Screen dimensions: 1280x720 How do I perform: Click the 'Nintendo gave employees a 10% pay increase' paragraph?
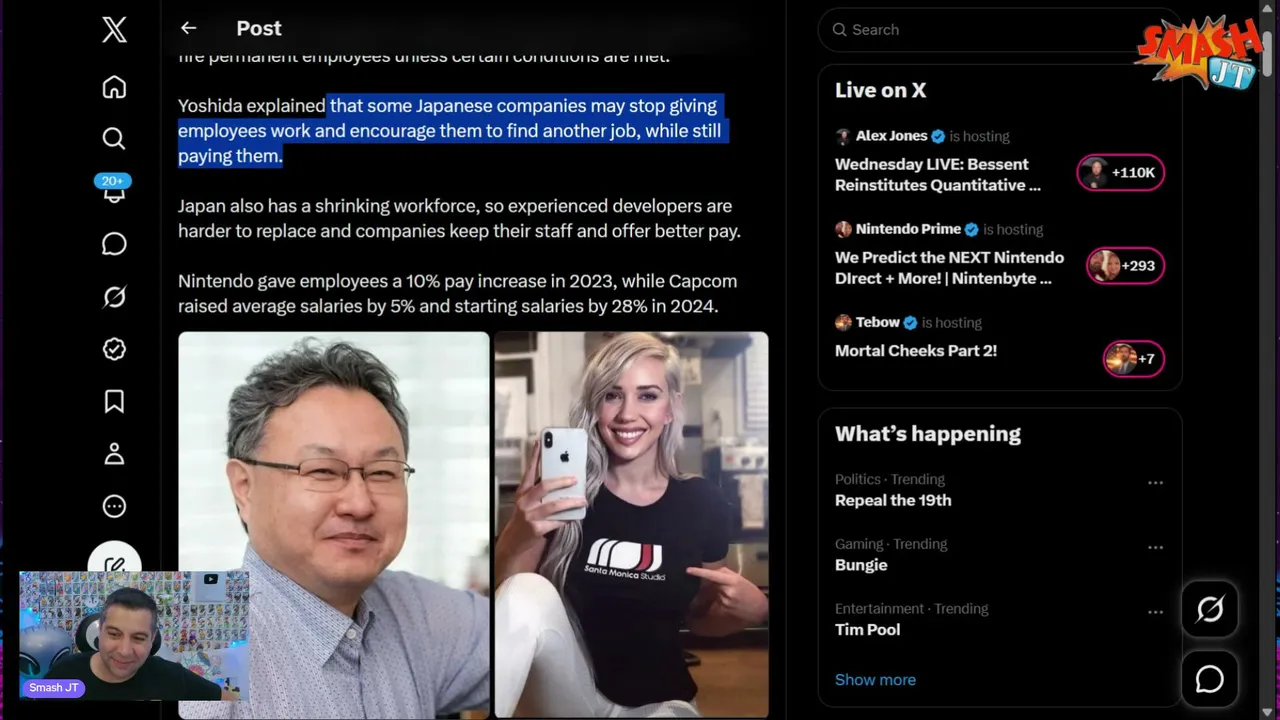tap(457, 293)
